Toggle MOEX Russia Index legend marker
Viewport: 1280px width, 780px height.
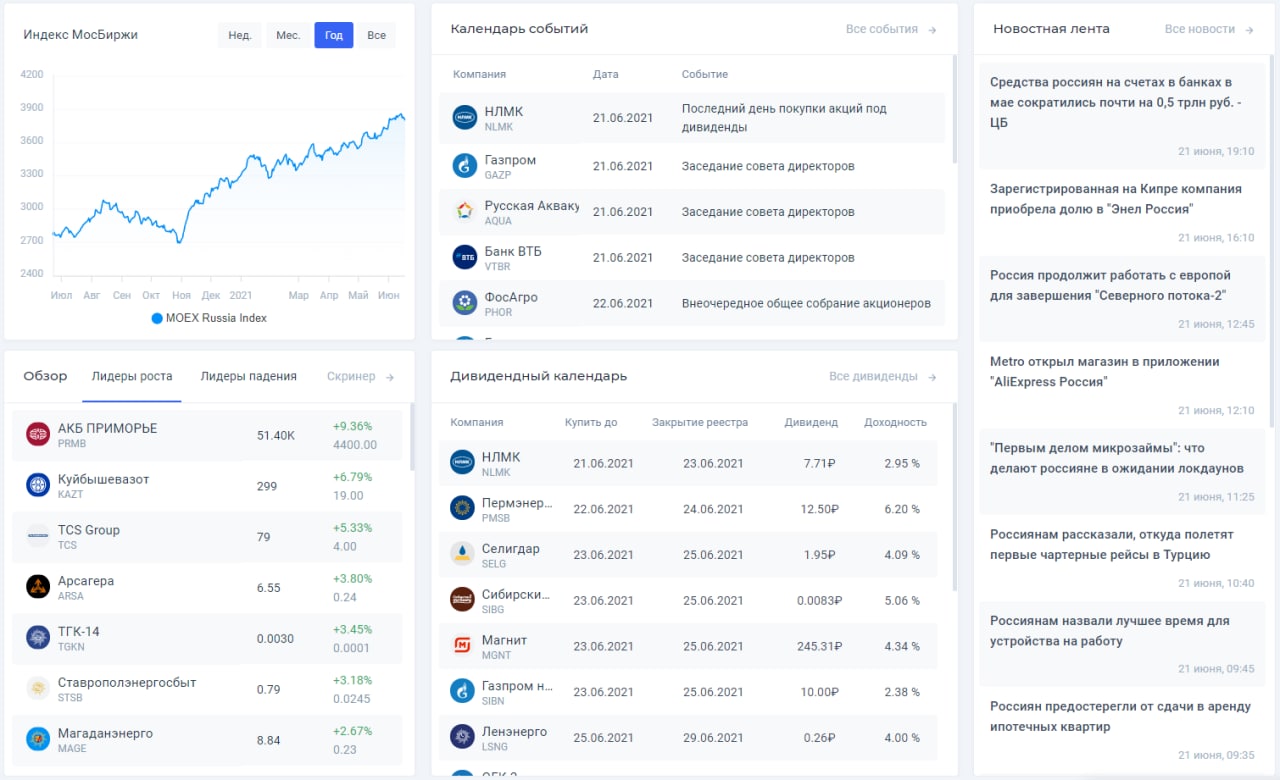point(157,318)
